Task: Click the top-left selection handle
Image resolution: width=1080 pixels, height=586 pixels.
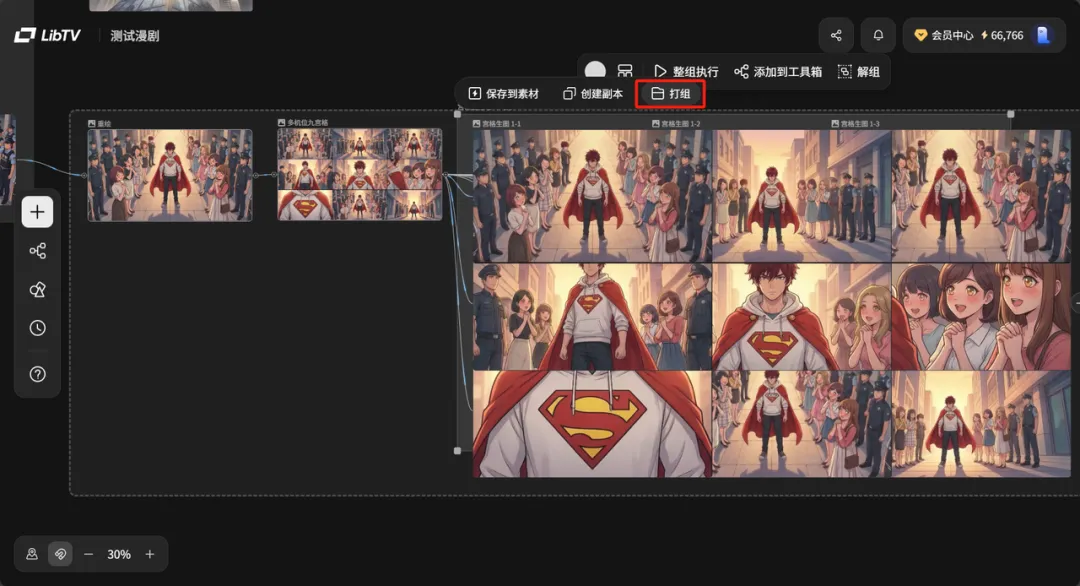Action: (x=457, y=114)
